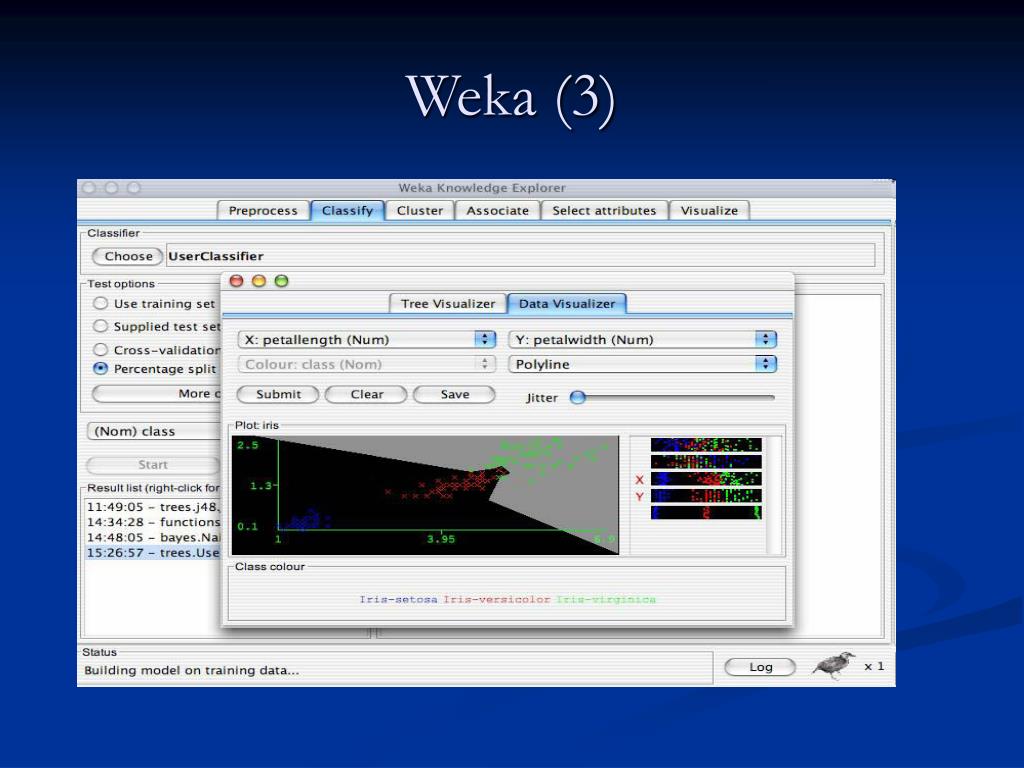Click the UserClassifier name field
The image size is (1024, 768).
(520, 256)
